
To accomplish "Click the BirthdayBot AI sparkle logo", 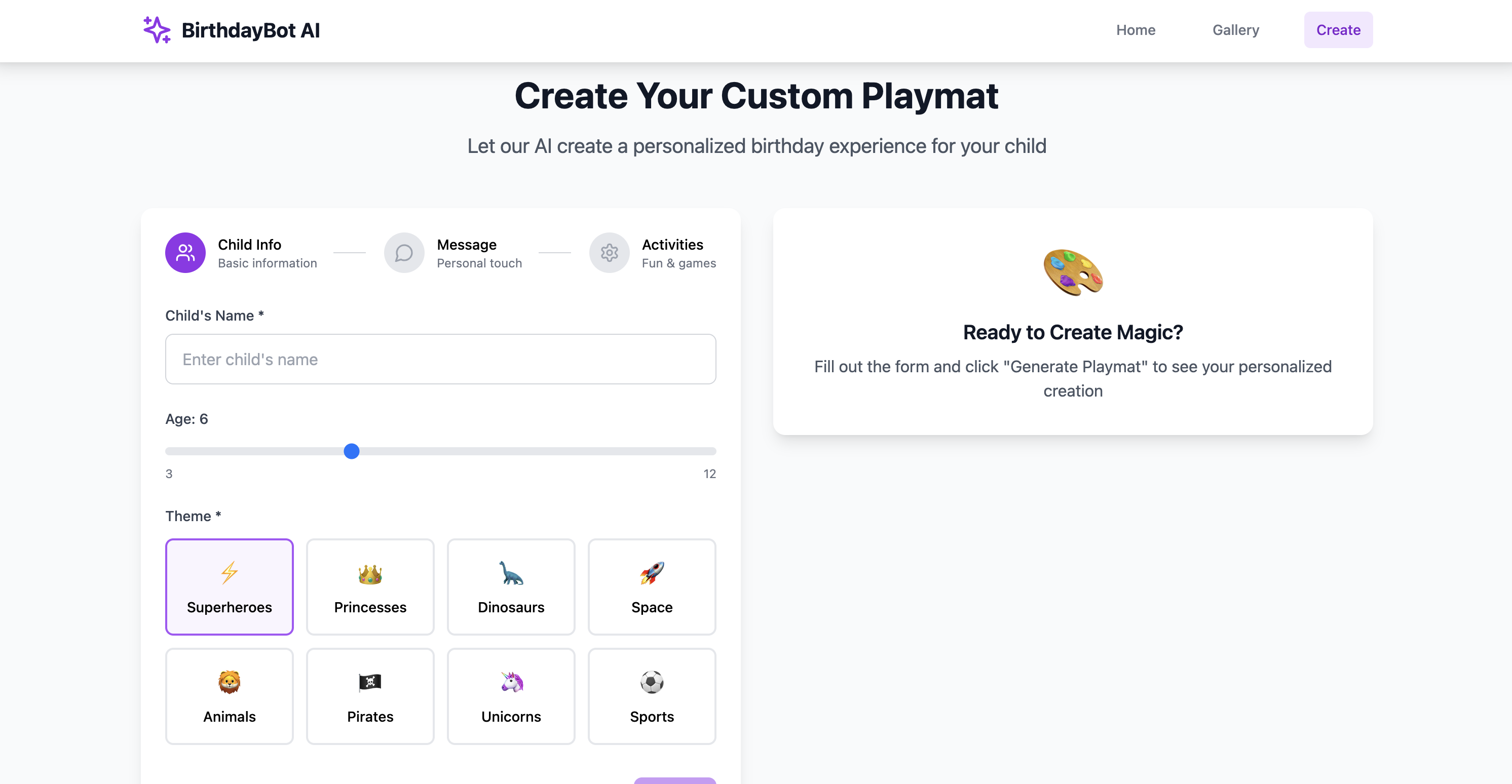I will (157, 30).
